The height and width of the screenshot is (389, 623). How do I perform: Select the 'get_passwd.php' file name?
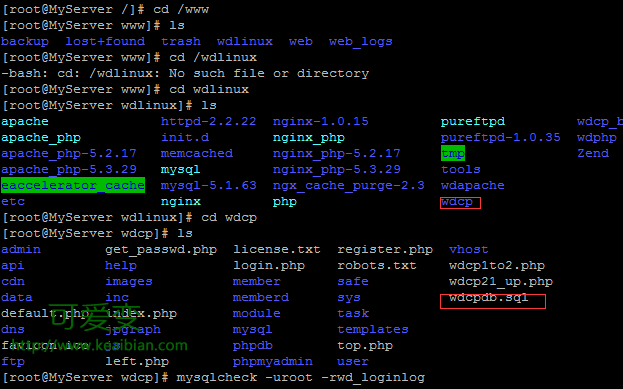click(x=161, y=250)
